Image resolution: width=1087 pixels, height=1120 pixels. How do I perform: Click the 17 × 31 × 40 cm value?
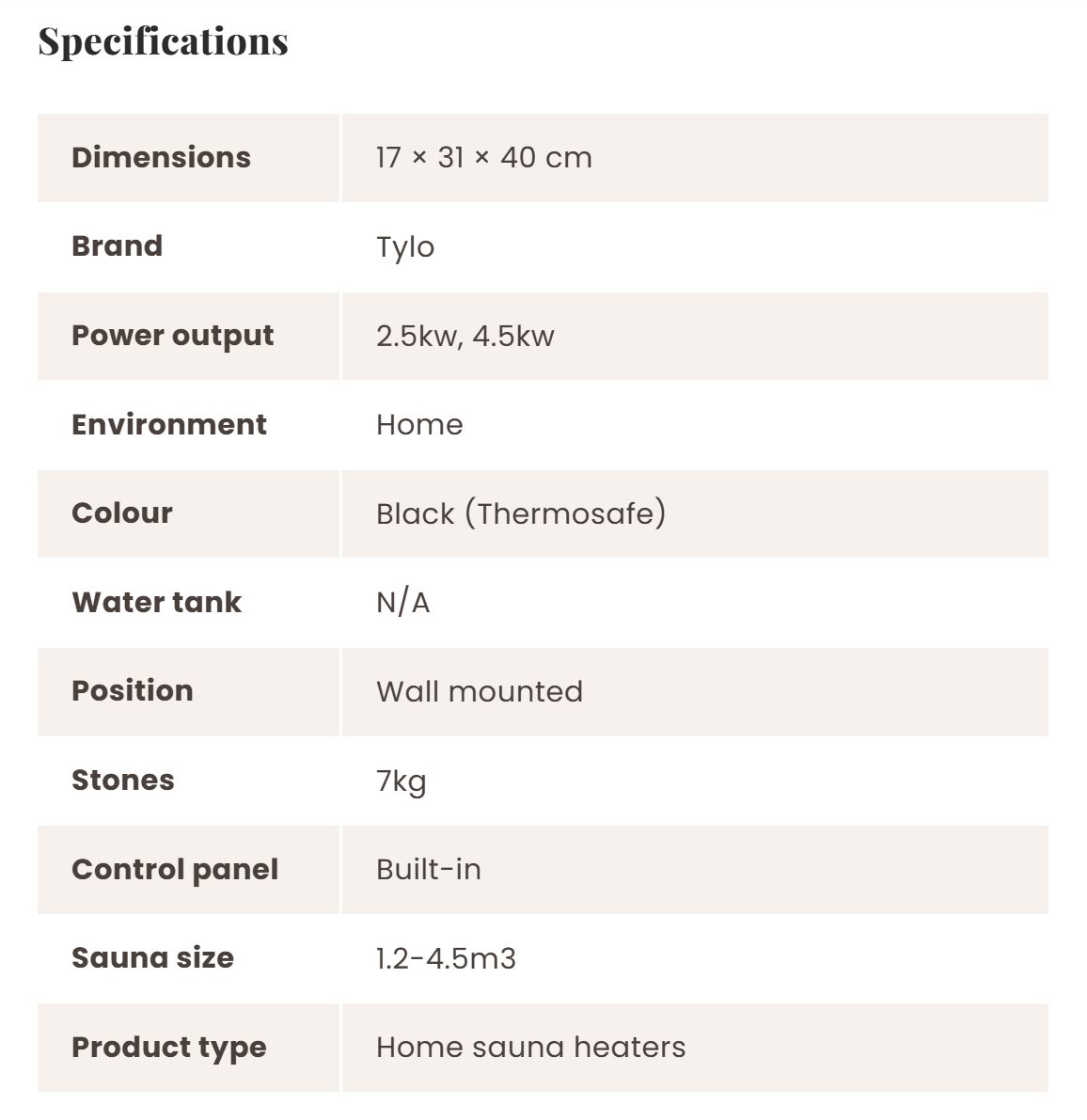pos(483,157)
